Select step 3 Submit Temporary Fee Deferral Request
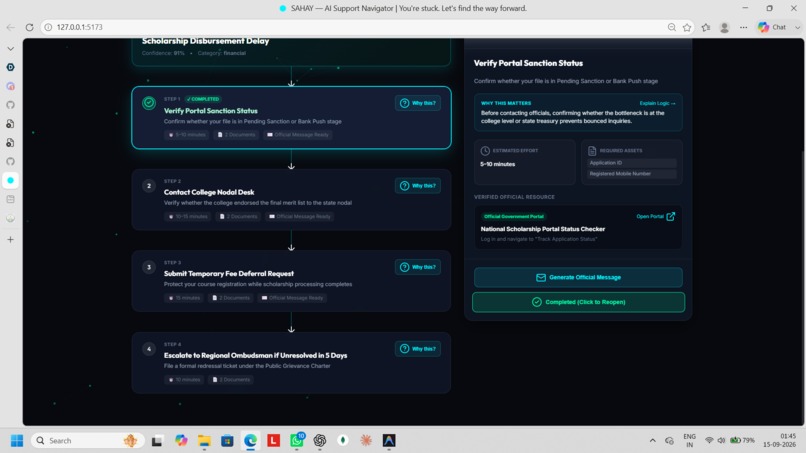Viewport: 806px width, 453px height. click(x=291, y=281)
